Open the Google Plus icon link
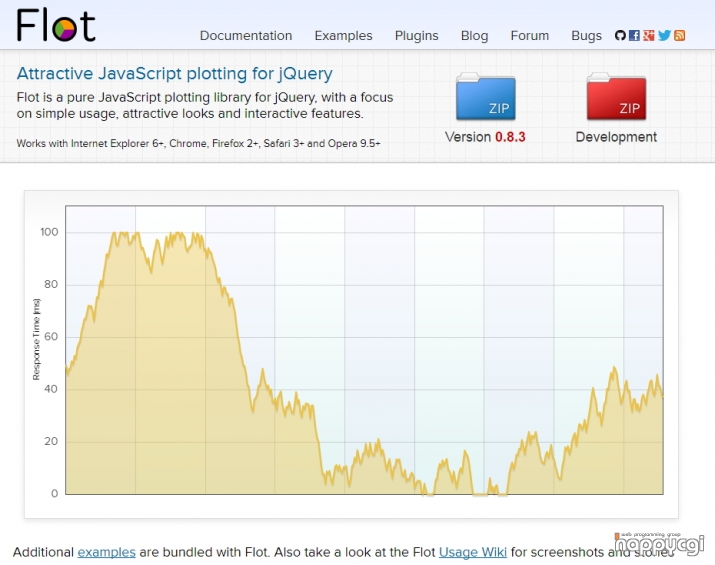The image size is (715, 565). coord(649,35)
